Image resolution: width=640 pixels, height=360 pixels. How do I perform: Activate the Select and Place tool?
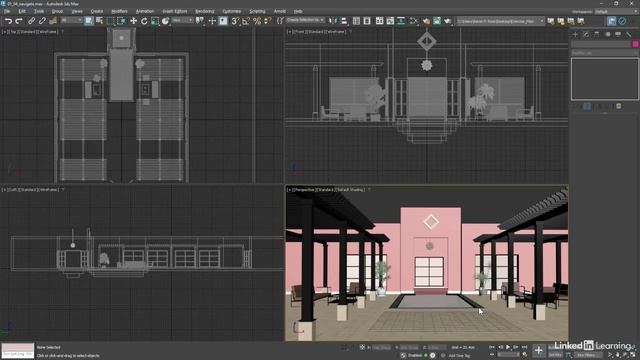(x=165, y=21)
